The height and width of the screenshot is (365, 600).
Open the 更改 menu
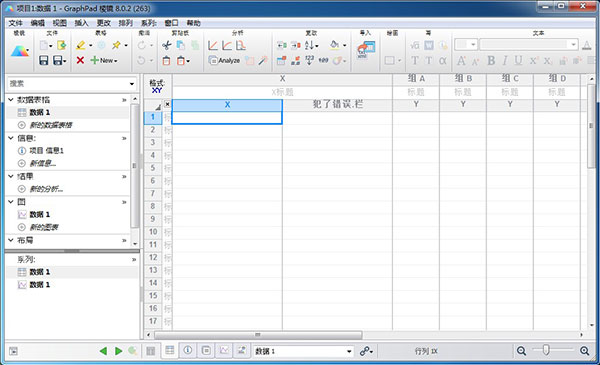coord(103,23)
